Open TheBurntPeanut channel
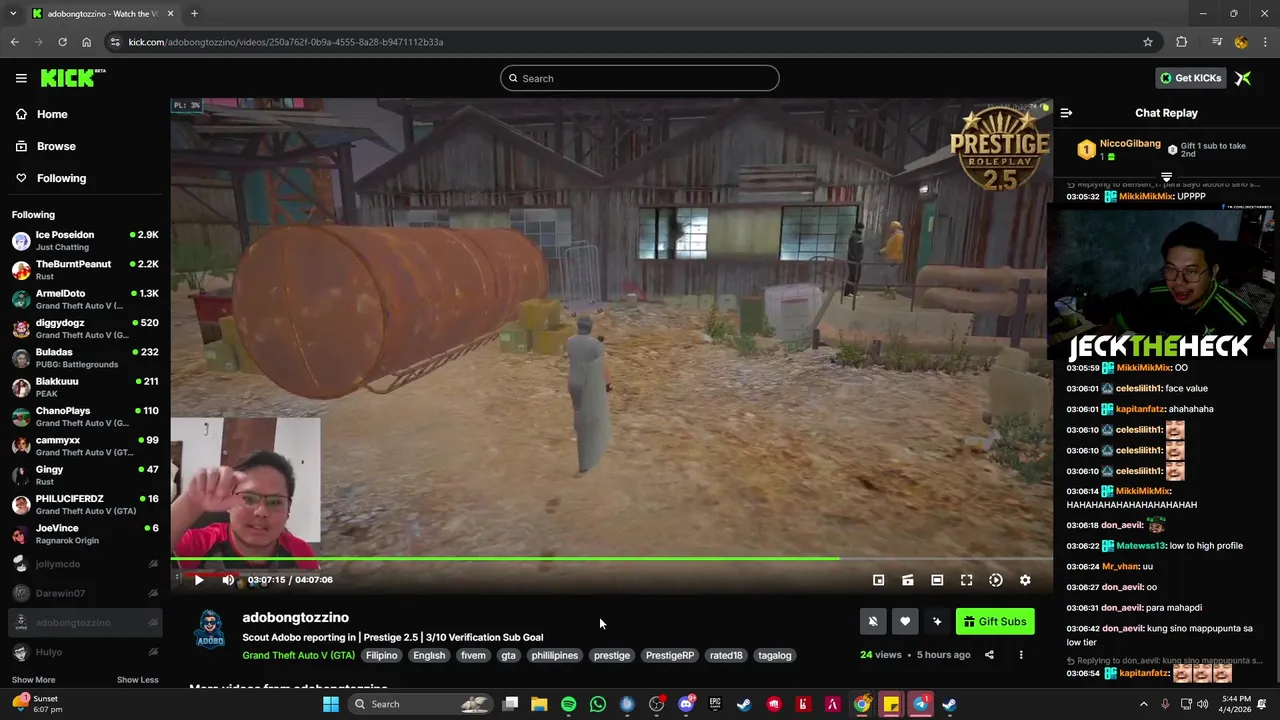This screenshot has width=1280, height=720. (x=85, y=270)
